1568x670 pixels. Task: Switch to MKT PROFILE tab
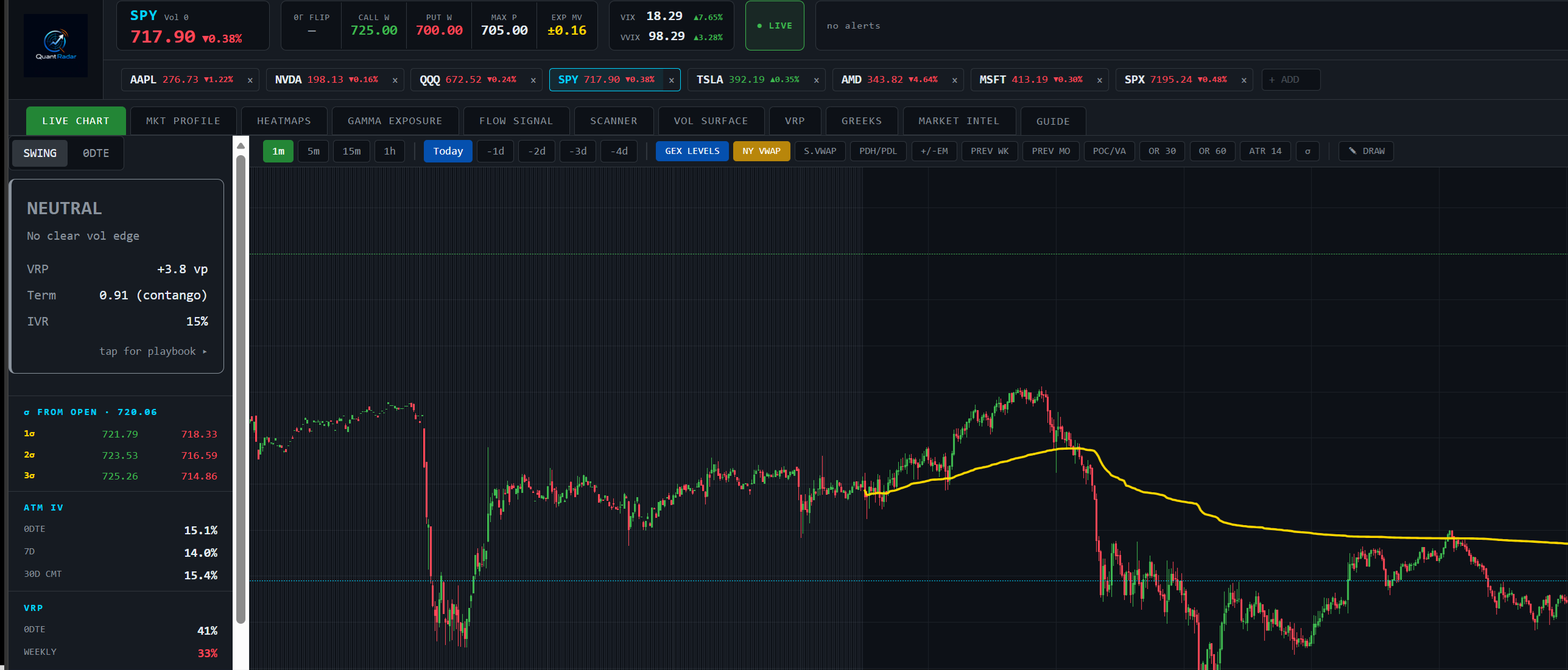183,121
